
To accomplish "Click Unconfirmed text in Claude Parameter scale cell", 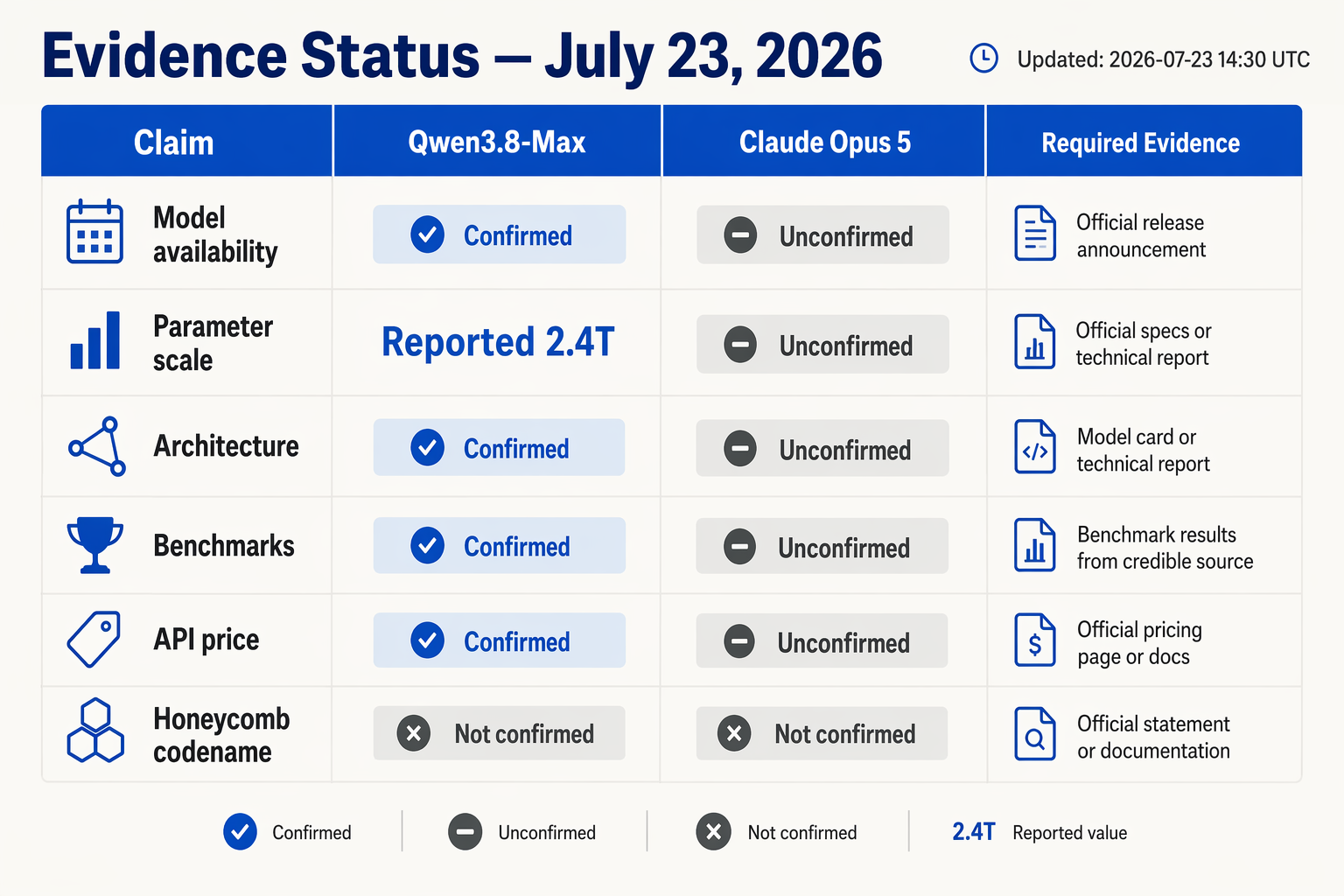I will (846, 346).
